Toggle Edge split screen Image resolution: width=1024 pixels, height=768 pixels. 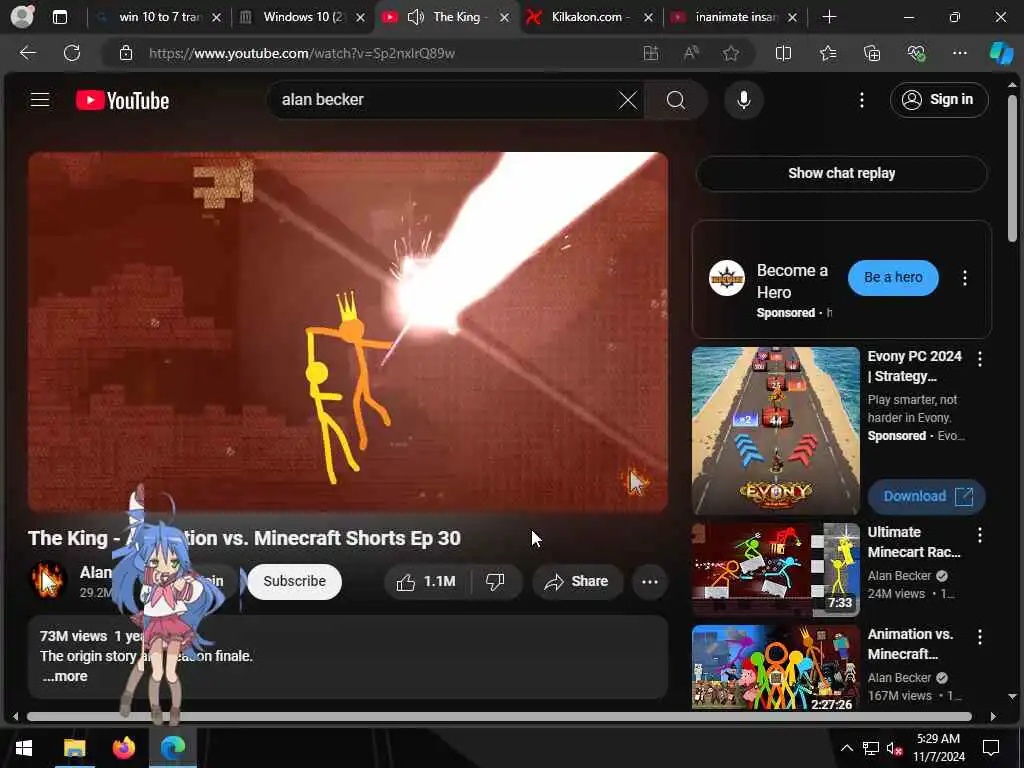[783, 54]
